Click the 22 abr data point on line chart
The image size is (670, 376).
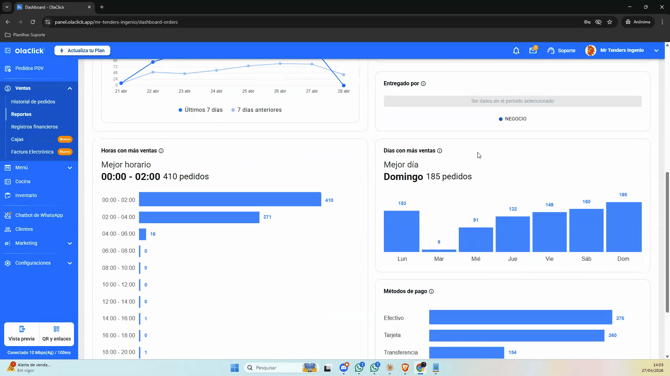(x=153, y=62)
